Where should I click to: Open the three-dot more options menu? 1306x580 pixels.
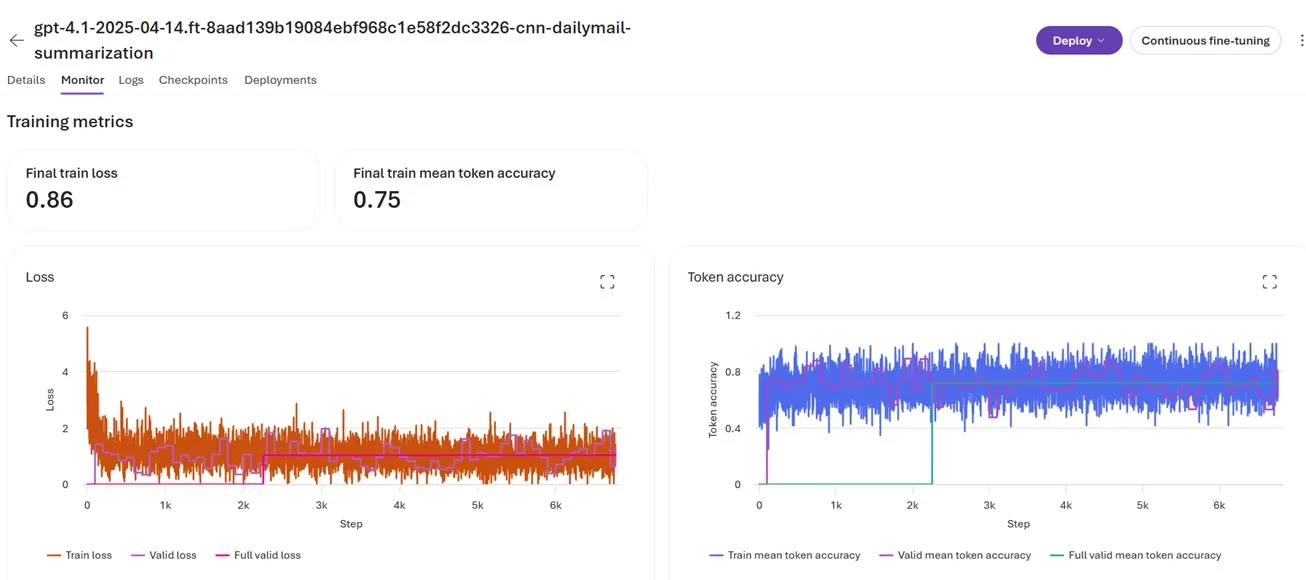click(x=1301, y=41)
